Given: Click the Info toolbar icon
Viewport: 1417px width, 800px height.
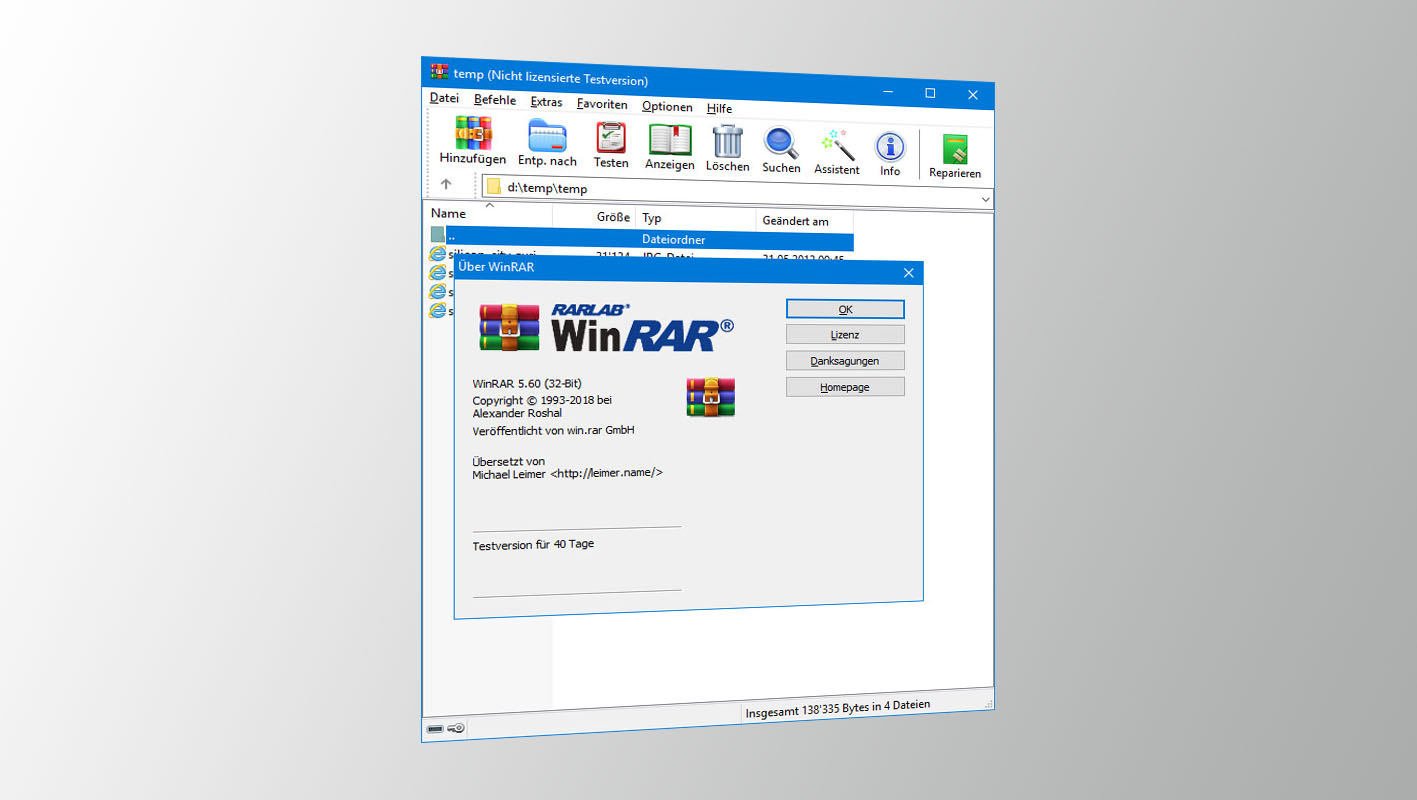Looking at the screenshot, I should tap(889, 147).
